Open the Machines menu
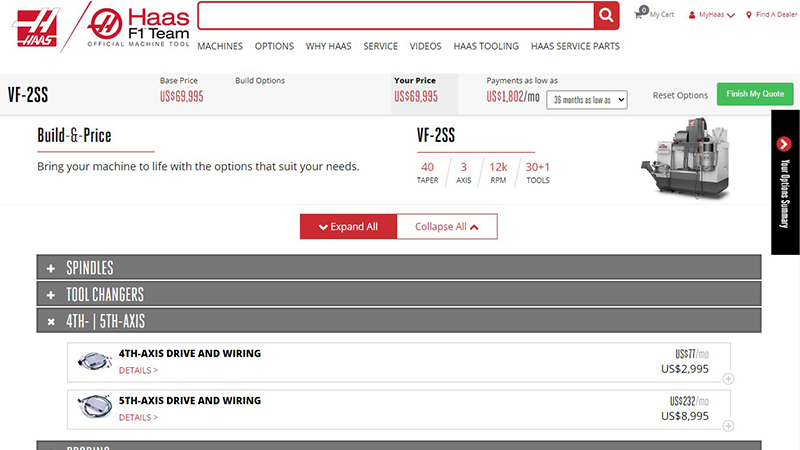Screen dimensions: 800x450 coord(220,46)
